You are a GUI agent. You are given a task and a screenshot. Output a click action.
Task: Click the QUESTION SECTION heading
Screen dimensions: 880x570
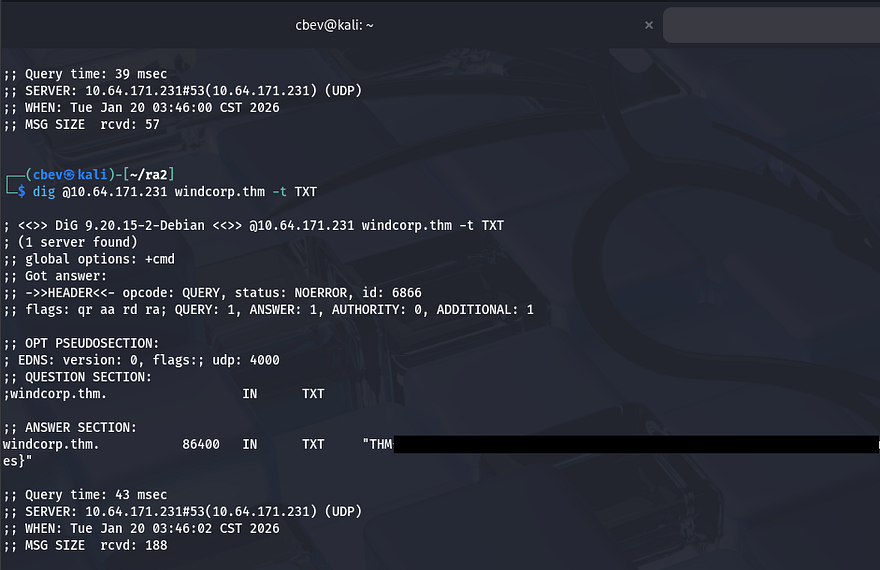tap(78, 377)
